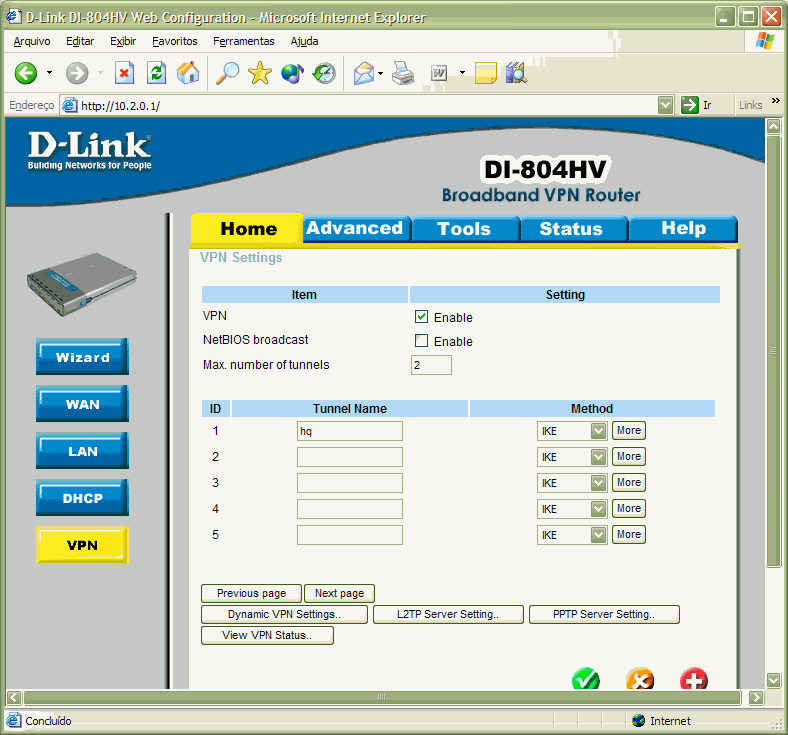Viewport: 788px width, 735px height.
Task: Click the Max. number of tunnels field
Action: click(x=431, y=365)
